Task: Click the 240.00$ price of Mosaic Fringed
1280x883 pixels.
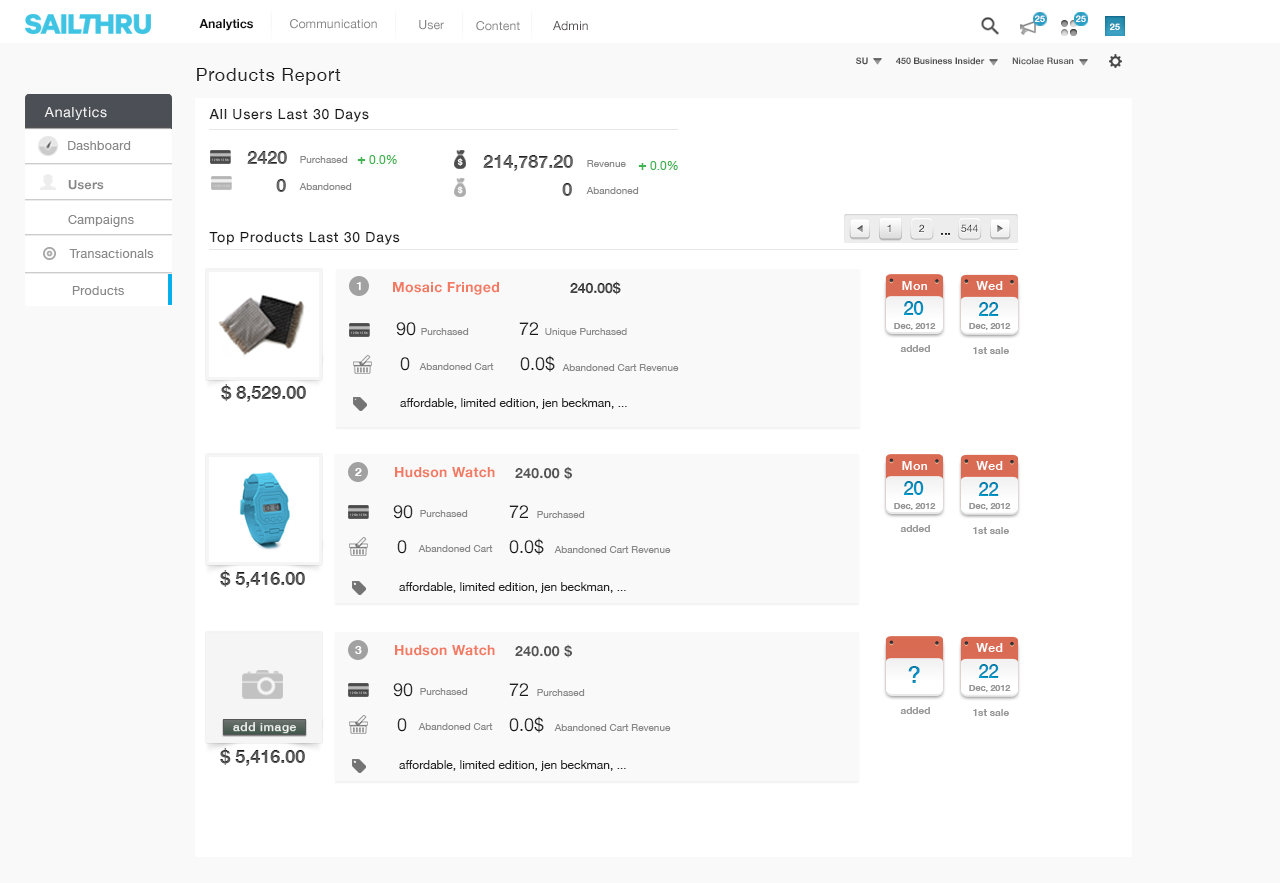Action: [595, 288]
